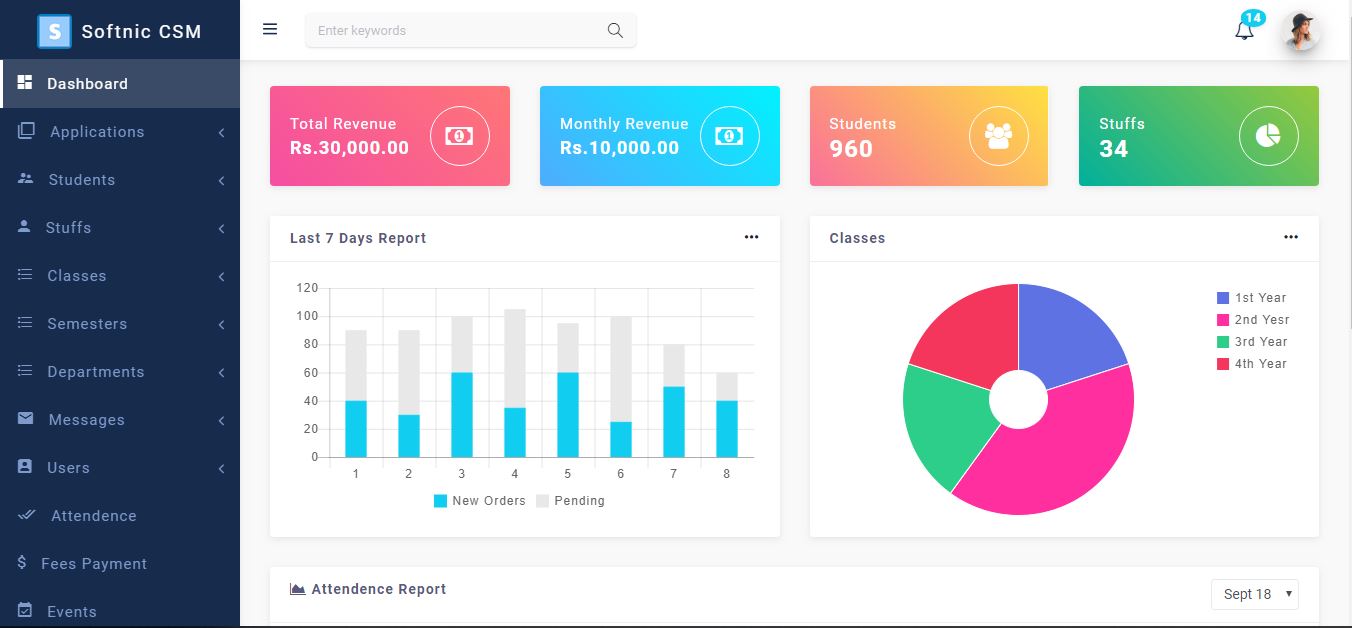Select Dashboard in the sidebar
1352x628 pixels.
tap(87, 84)
